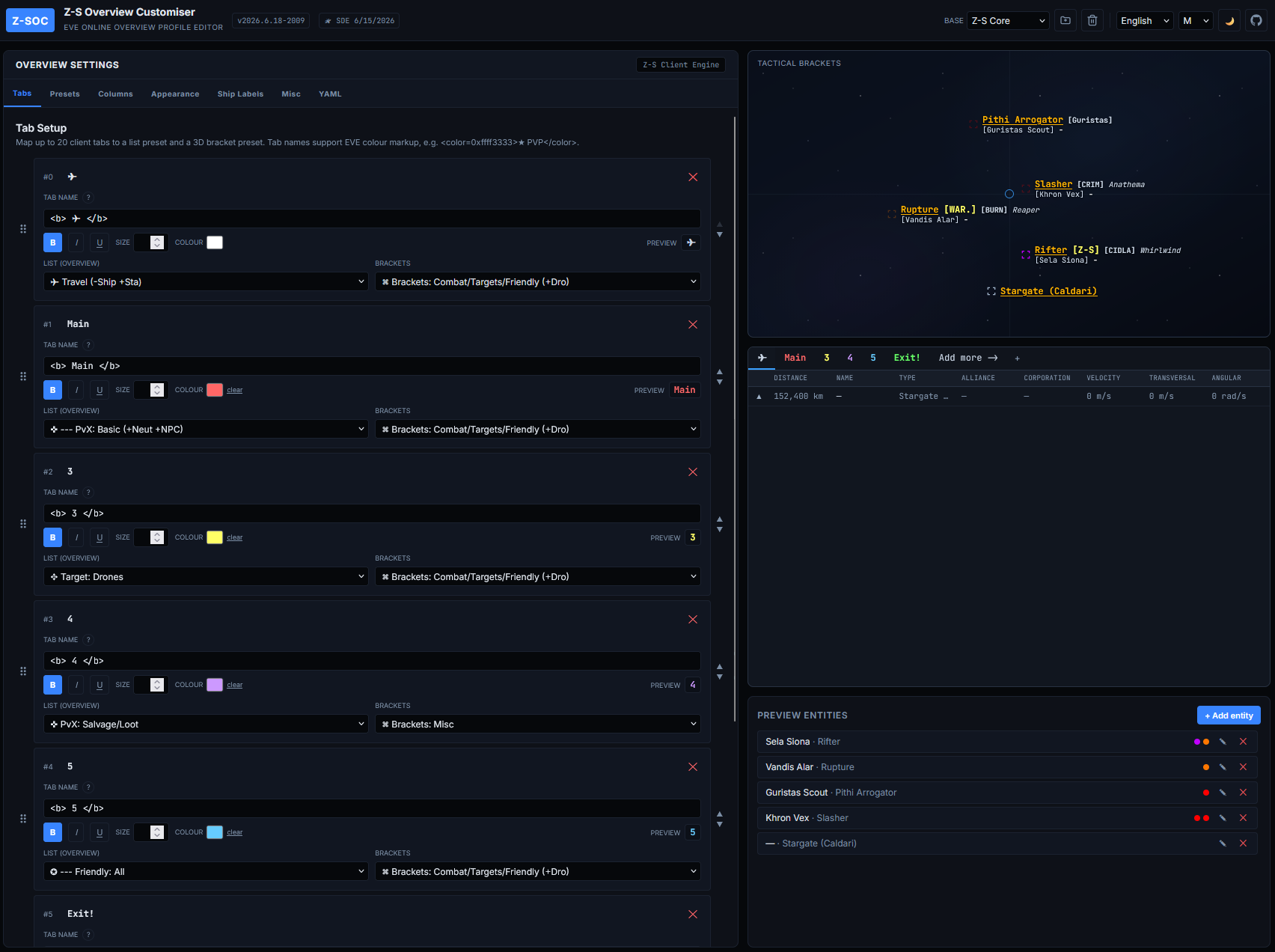
Task: Switch to the Misc tab
Action: [x=291, y=94]
